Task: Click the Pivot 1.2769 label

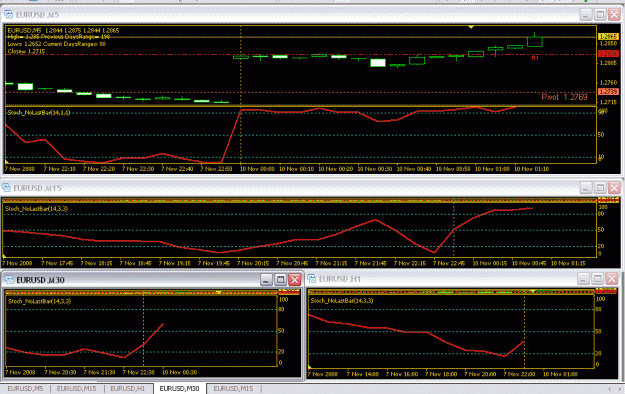Action: coord(564,97)
